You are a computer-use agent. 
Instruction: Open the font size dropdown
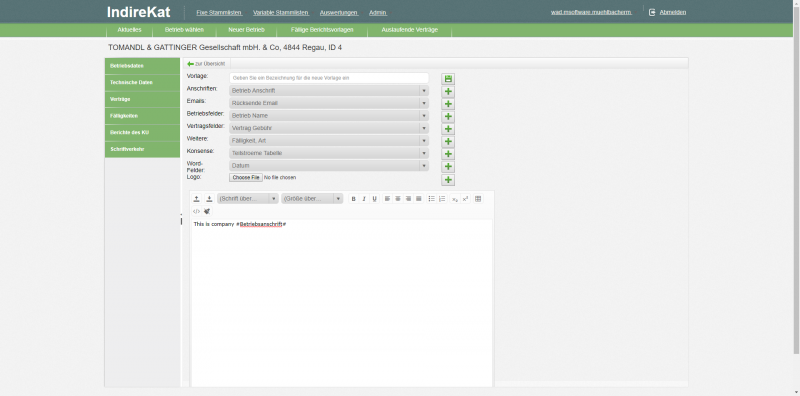[312, 199]
